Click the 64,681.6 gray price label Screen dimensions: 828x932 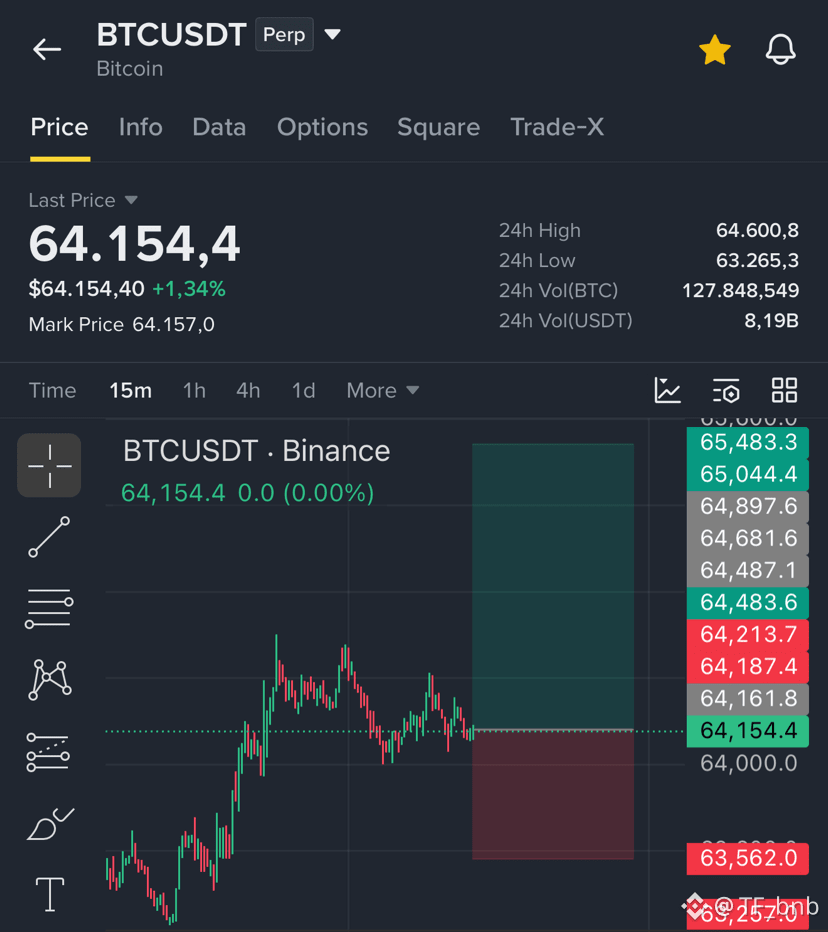pyautogui.click(x=748, y=539)
